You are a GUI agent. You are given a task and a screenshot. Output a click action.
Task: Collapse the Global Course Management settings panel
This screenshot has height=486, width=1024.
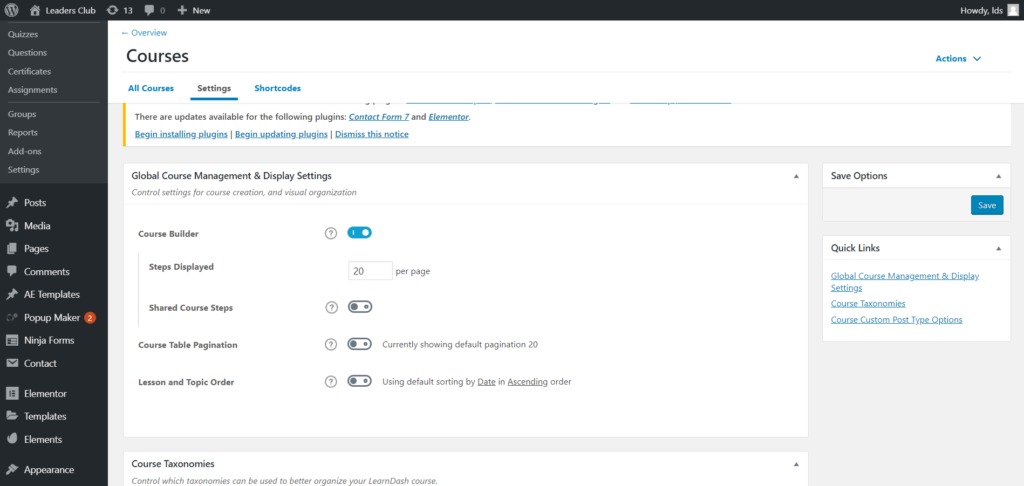coord(796,176)
